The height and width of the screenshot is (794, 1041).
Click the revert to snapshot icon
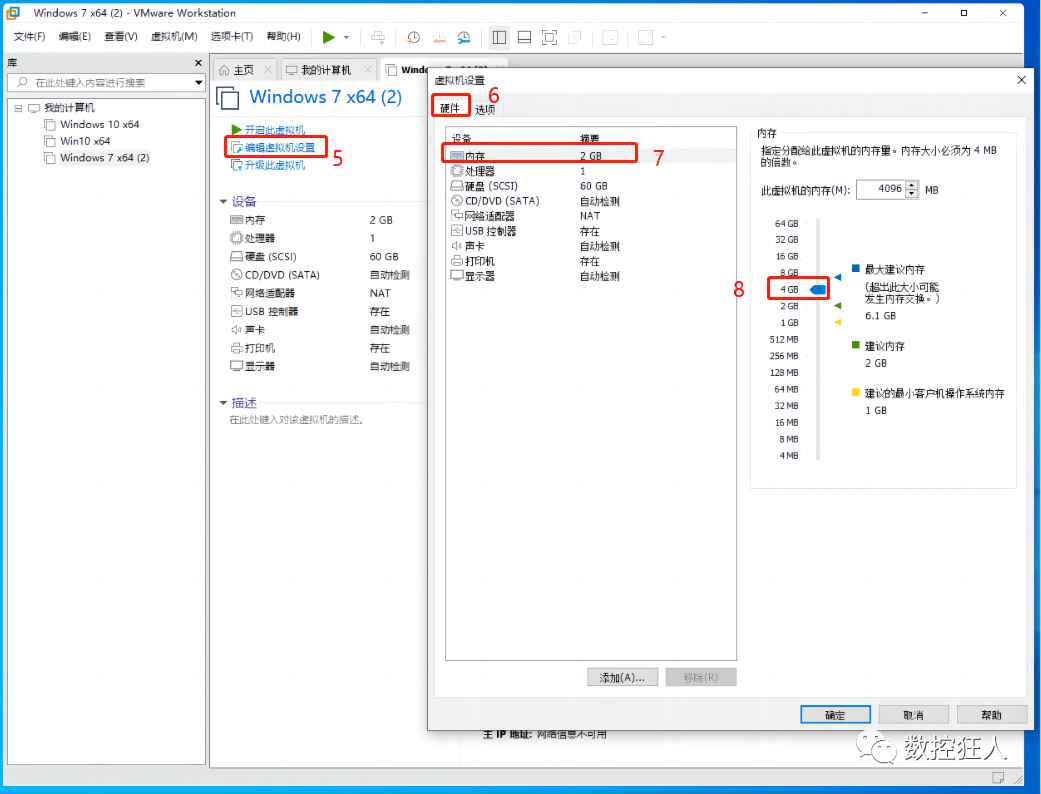pos(439,37)
